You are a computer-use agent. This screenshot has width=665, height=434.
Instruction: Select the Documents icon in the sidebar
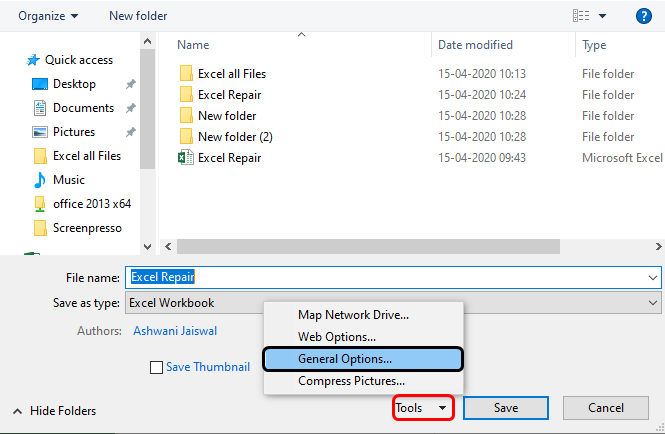[x=40, y=108]
